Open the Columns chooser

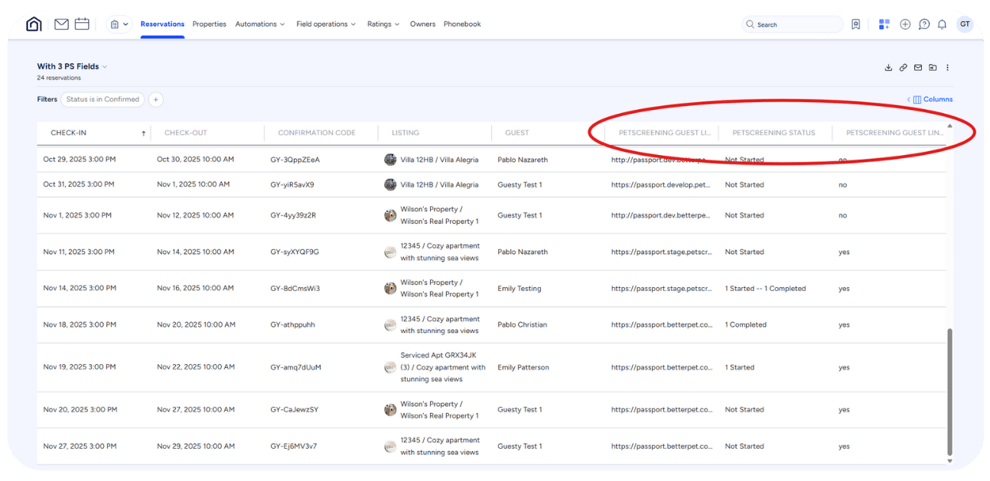click(932, 99)
